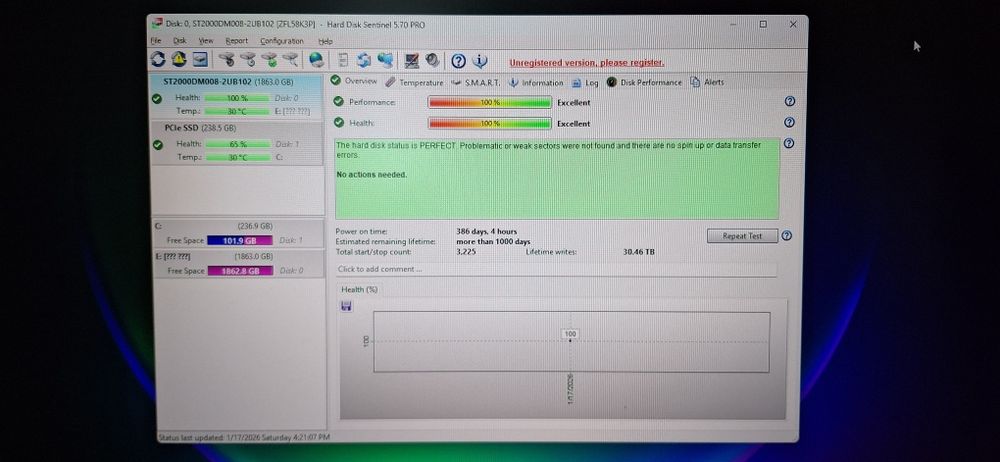
Task: Click the 'No actions needed.' status text
Action: (371, 175)
